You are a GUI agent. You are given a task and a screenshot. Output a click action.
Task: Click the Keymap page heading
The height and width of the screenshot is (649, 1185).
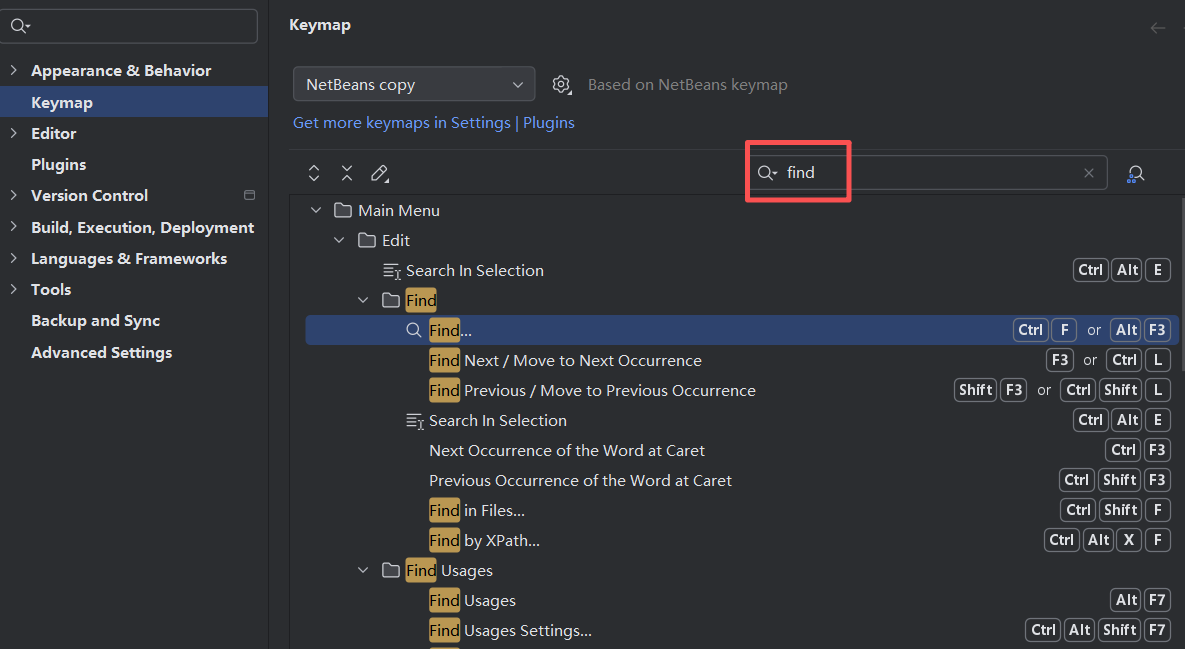click(320, 25)
